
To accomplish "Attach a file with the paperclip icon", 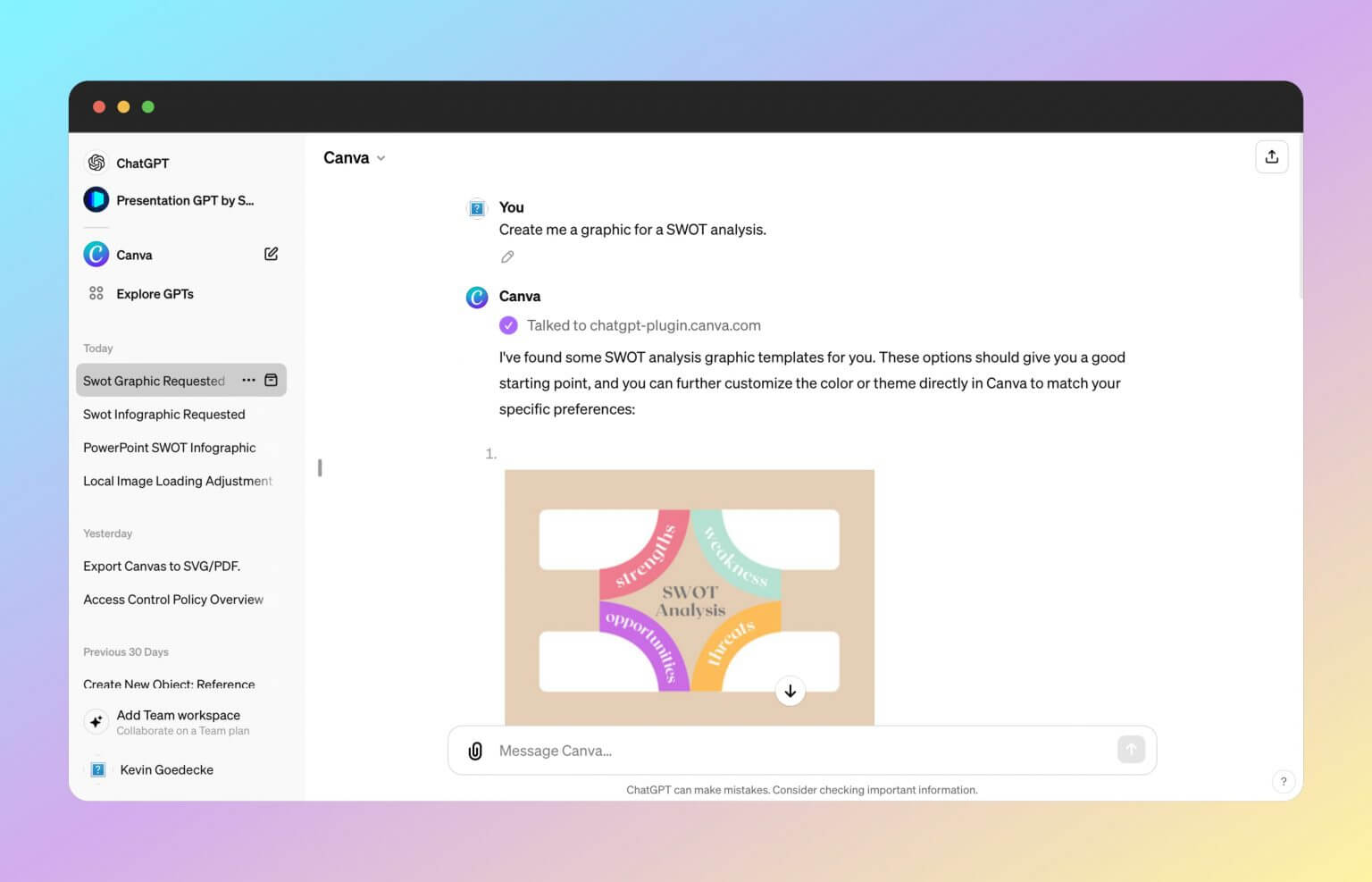I will pos(474,750).
